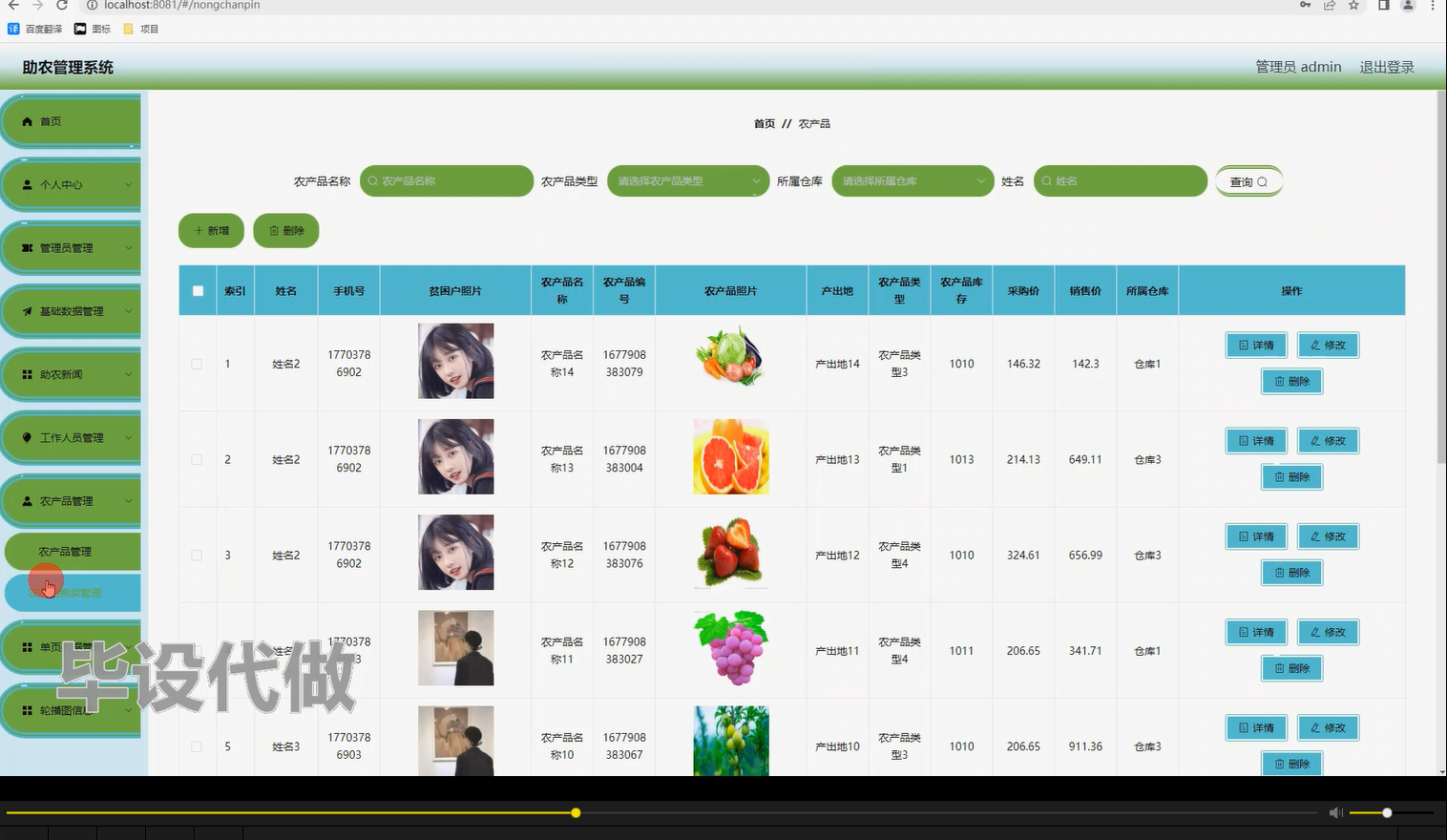Viewport: 1447px width, 840px height.
Task: Click the share page icon in address bar
Action: 1329,5
